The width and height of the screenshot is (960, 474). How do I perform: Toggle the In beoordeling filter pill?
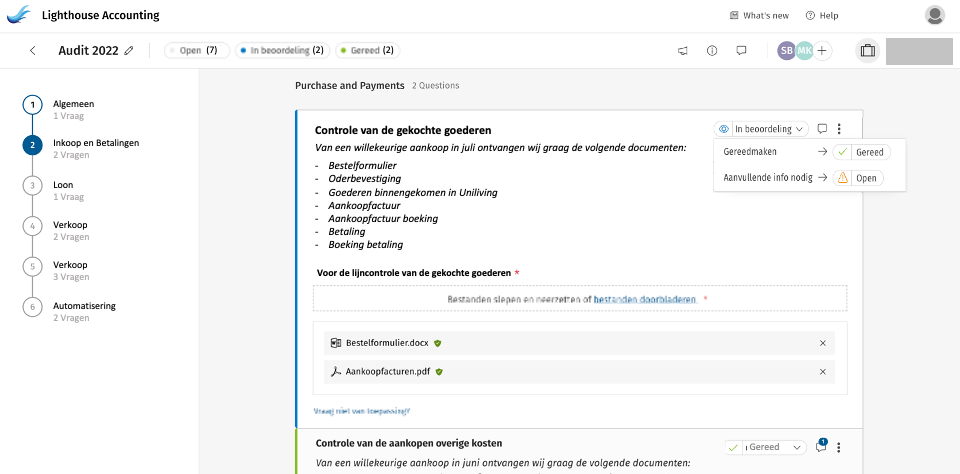[282, 50]
